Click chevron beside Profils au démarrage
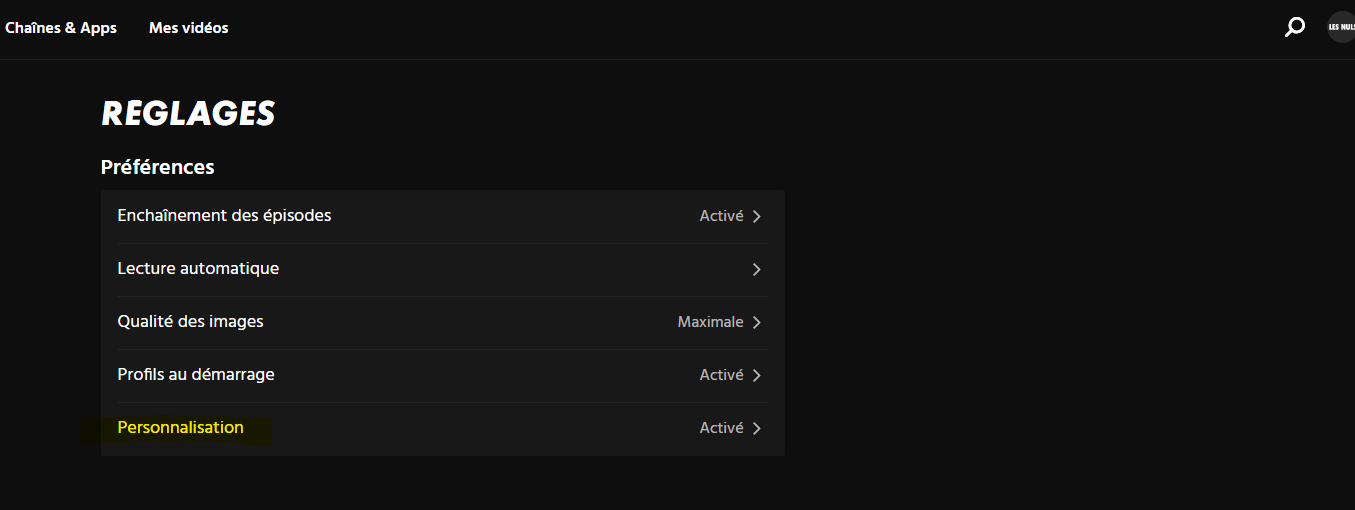This screenshot has width=1355, height=510. tap(757, 375)
